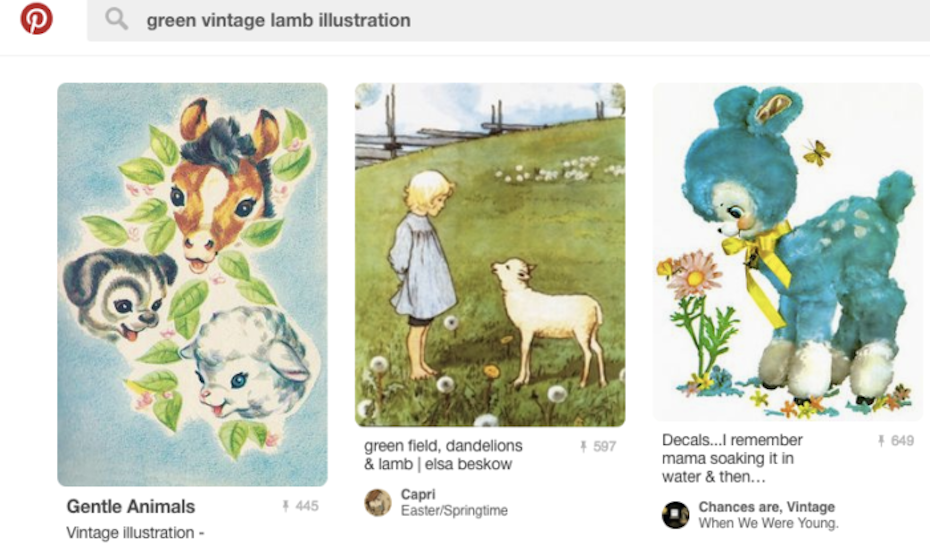This screenshot has height=545, width=930.
Task: Open the girl and lamb meadow image
Action: click(490, 255)
